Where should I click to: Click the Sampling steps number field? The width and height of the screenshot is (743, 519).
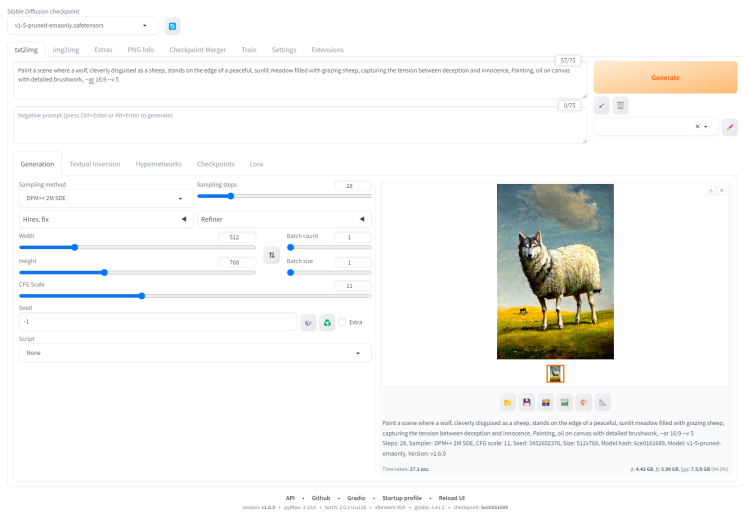[x=353, y=186]
